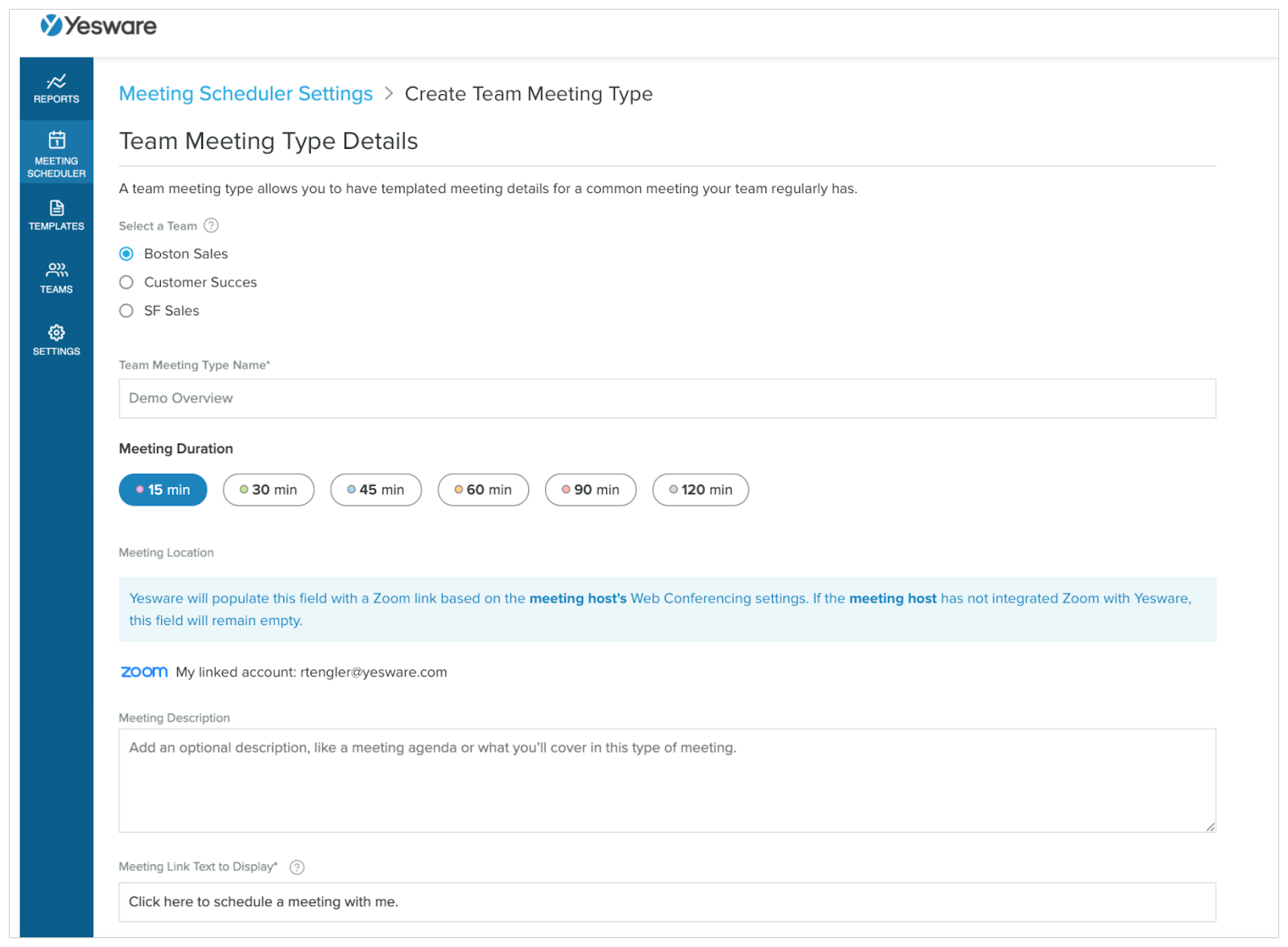This screenshot has width=1288, height=947.
Task: Click the Zoom logo
Action: click(x=144, y=672)
